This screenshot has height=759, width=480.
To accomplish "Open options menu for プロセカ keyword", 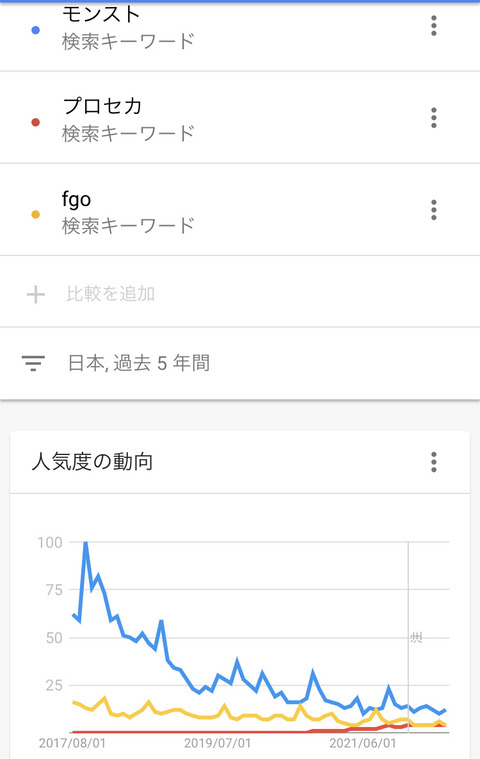I will point(434,118).
